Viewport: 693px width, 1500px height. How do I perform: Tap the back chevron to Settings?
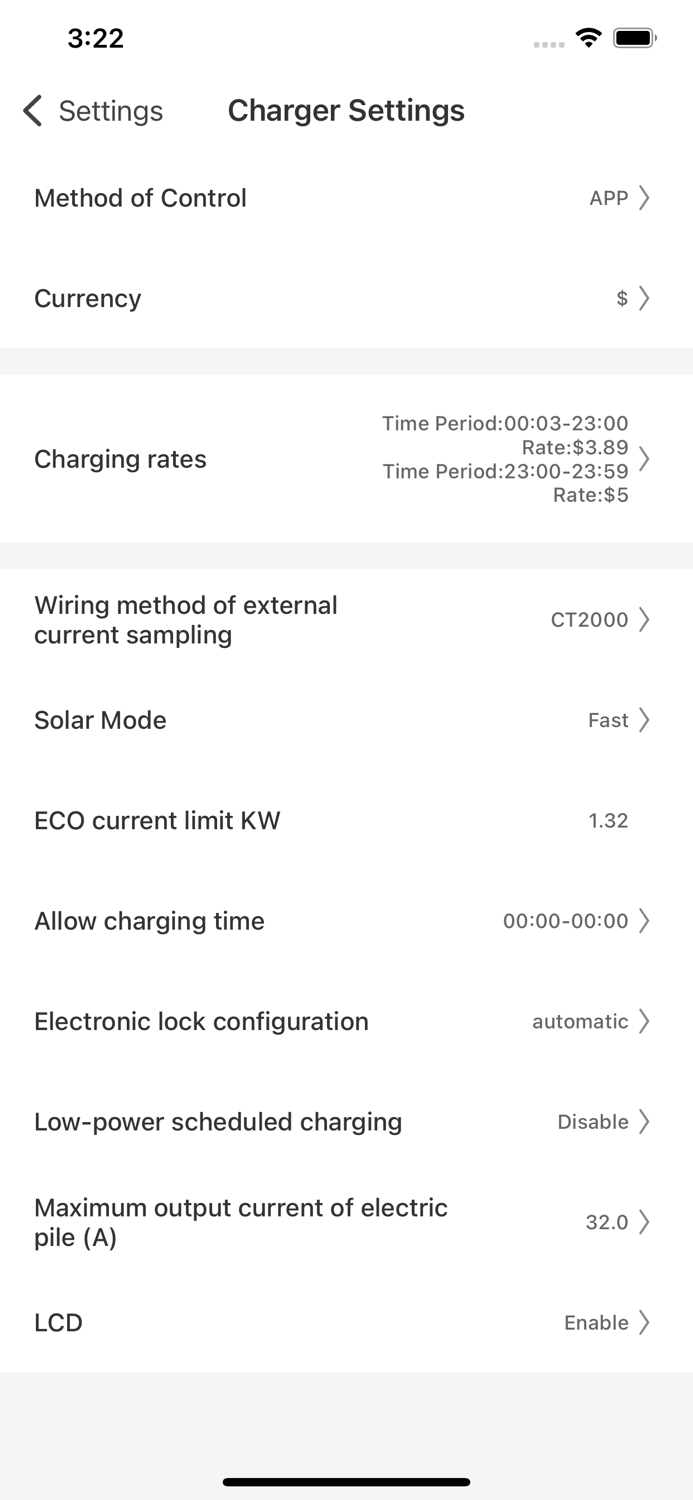click(x=31, y=111)
